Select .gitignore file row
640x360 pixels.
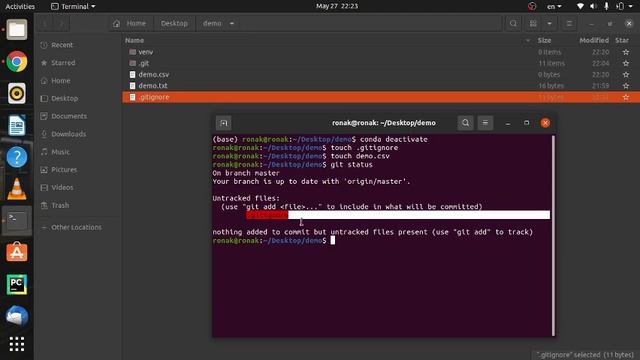[x=381, y=97]
